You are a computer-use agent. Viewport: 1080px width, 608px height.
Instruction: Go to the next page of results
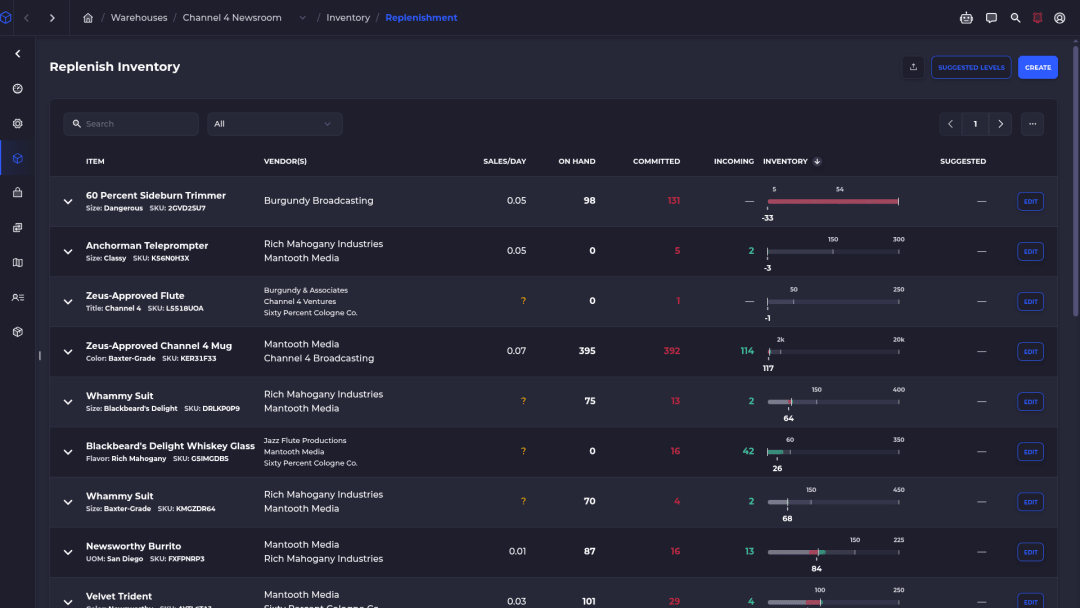(x=1001, y=124)
